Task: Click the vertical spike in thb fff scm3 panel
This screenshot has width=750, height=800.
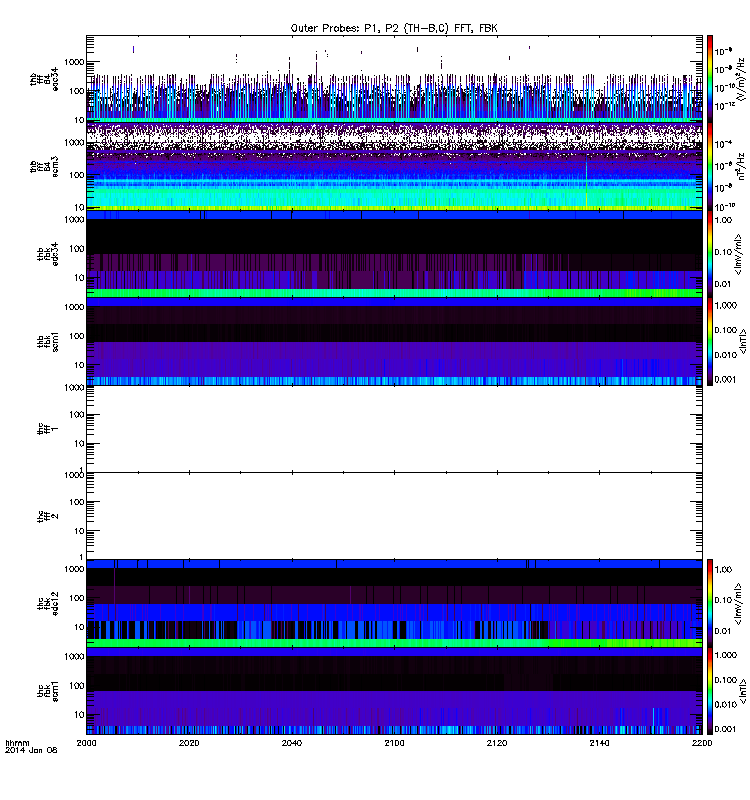Action: click(586, 183)
